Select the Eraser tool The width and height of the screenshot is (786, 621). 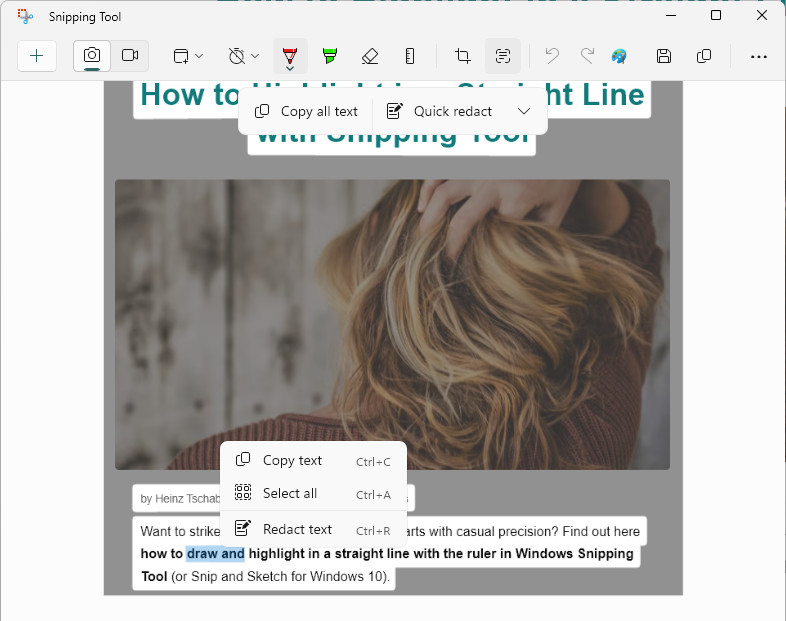(x=370, y=56)
